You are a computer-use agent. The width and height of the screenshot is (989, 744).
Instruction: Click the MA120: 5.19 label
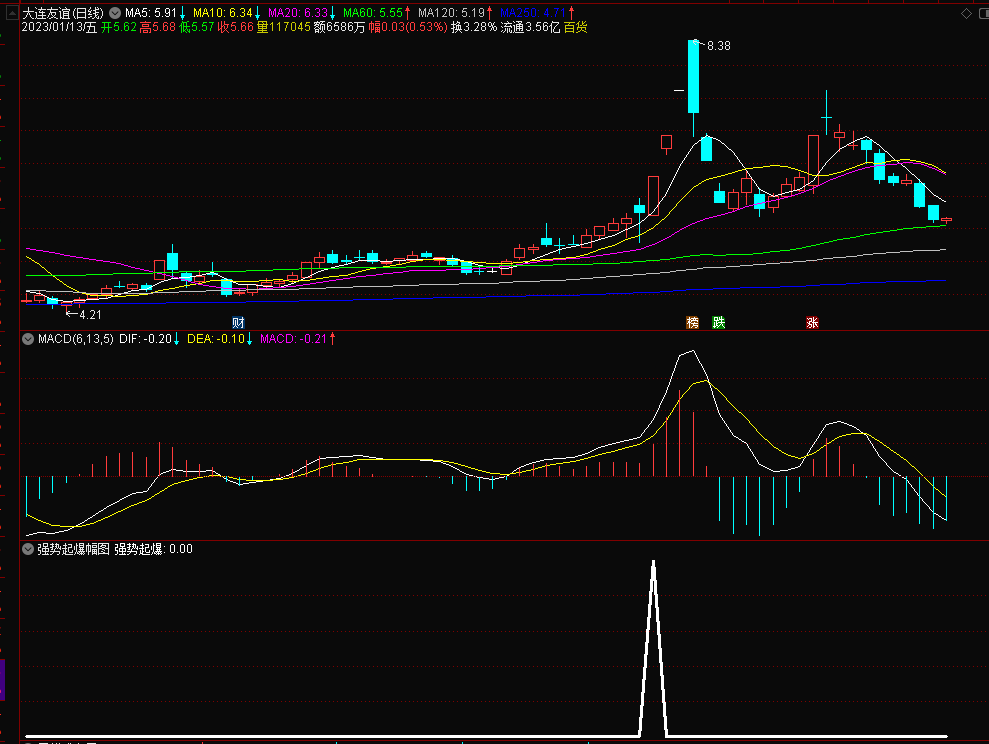coord(452,13)
